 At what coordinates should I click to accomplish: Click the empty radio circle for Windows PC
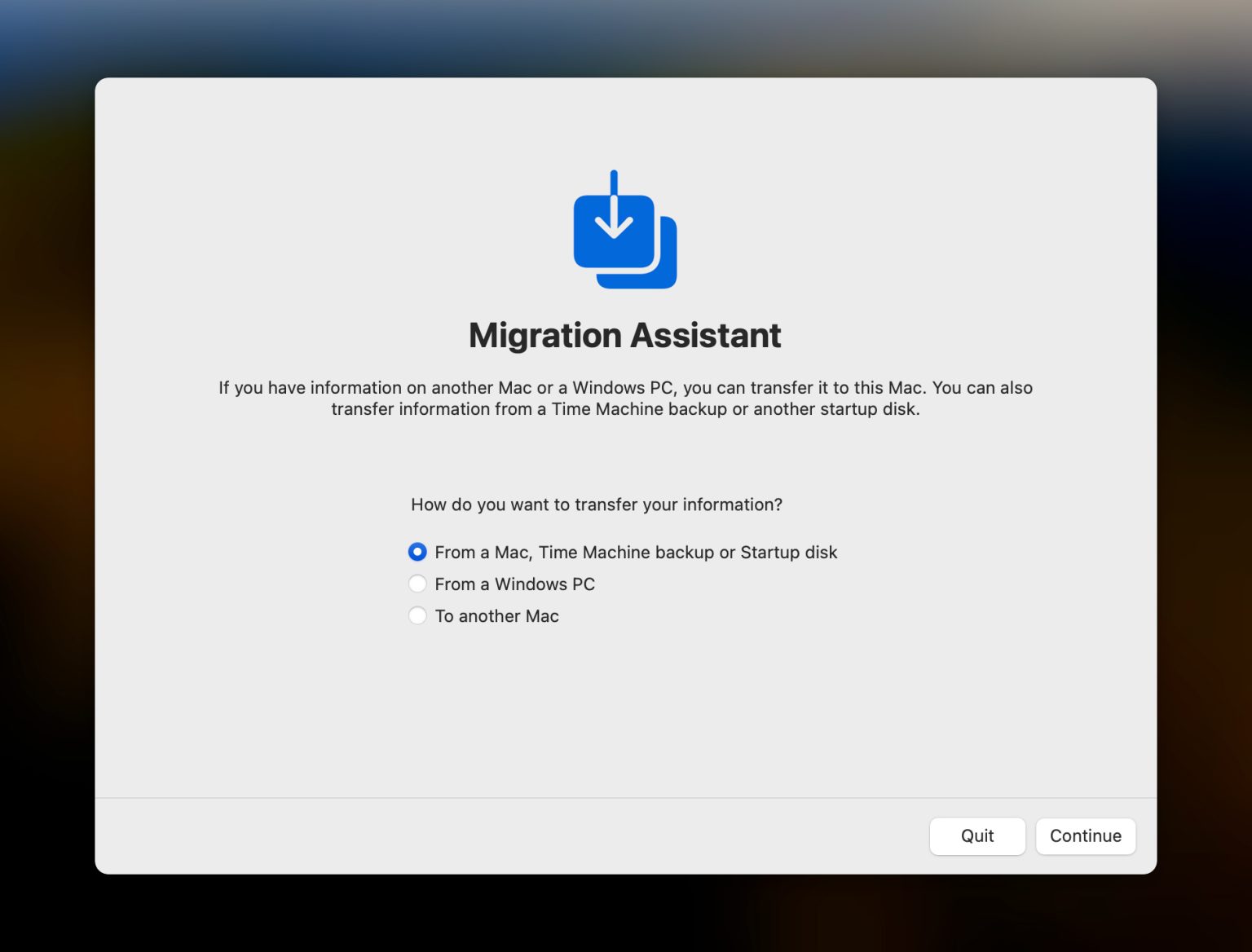(x=417, y=584)
